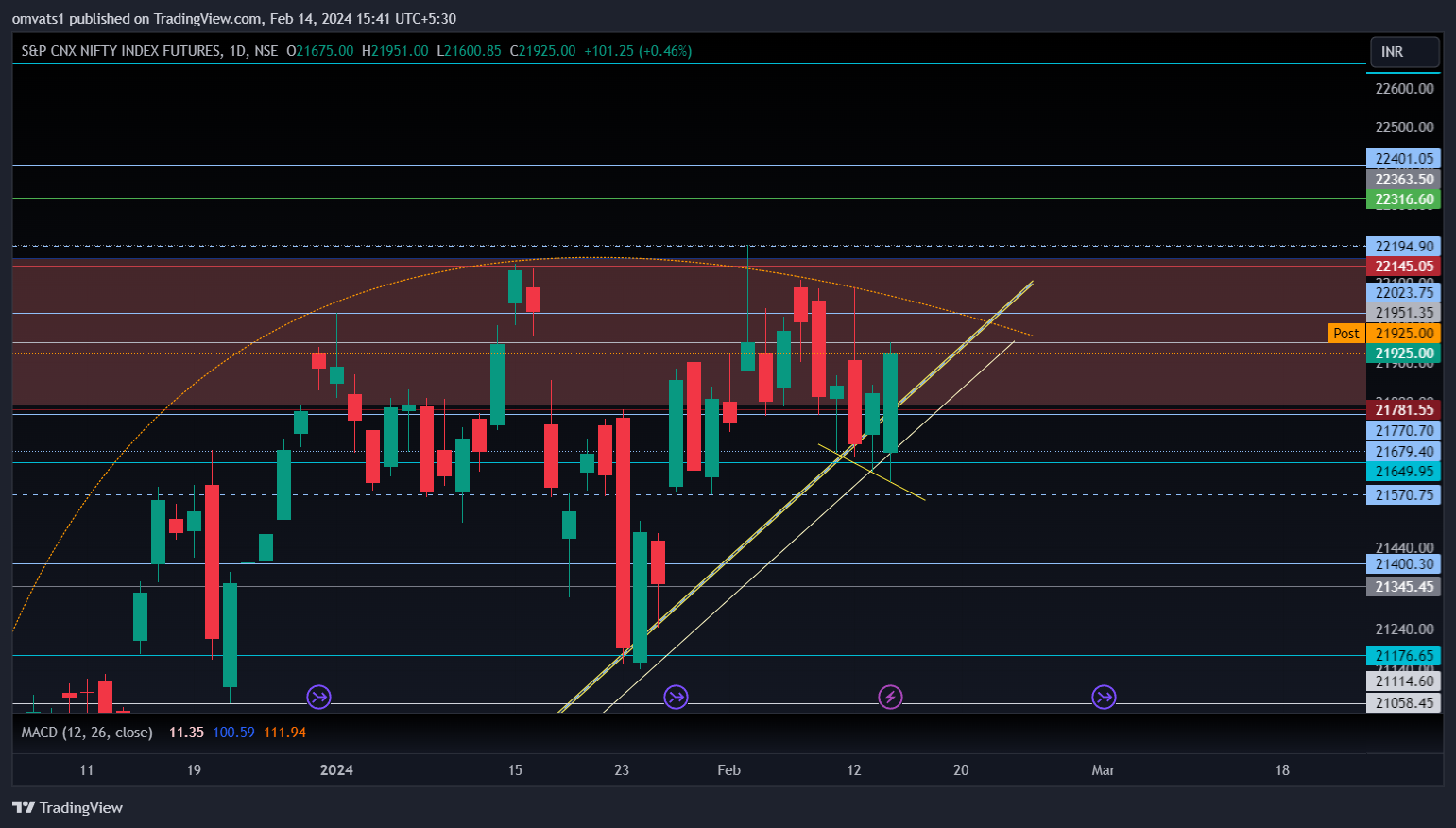Click the 21114.60 price level tag
1456x828 pixels.
point(1403,681)
